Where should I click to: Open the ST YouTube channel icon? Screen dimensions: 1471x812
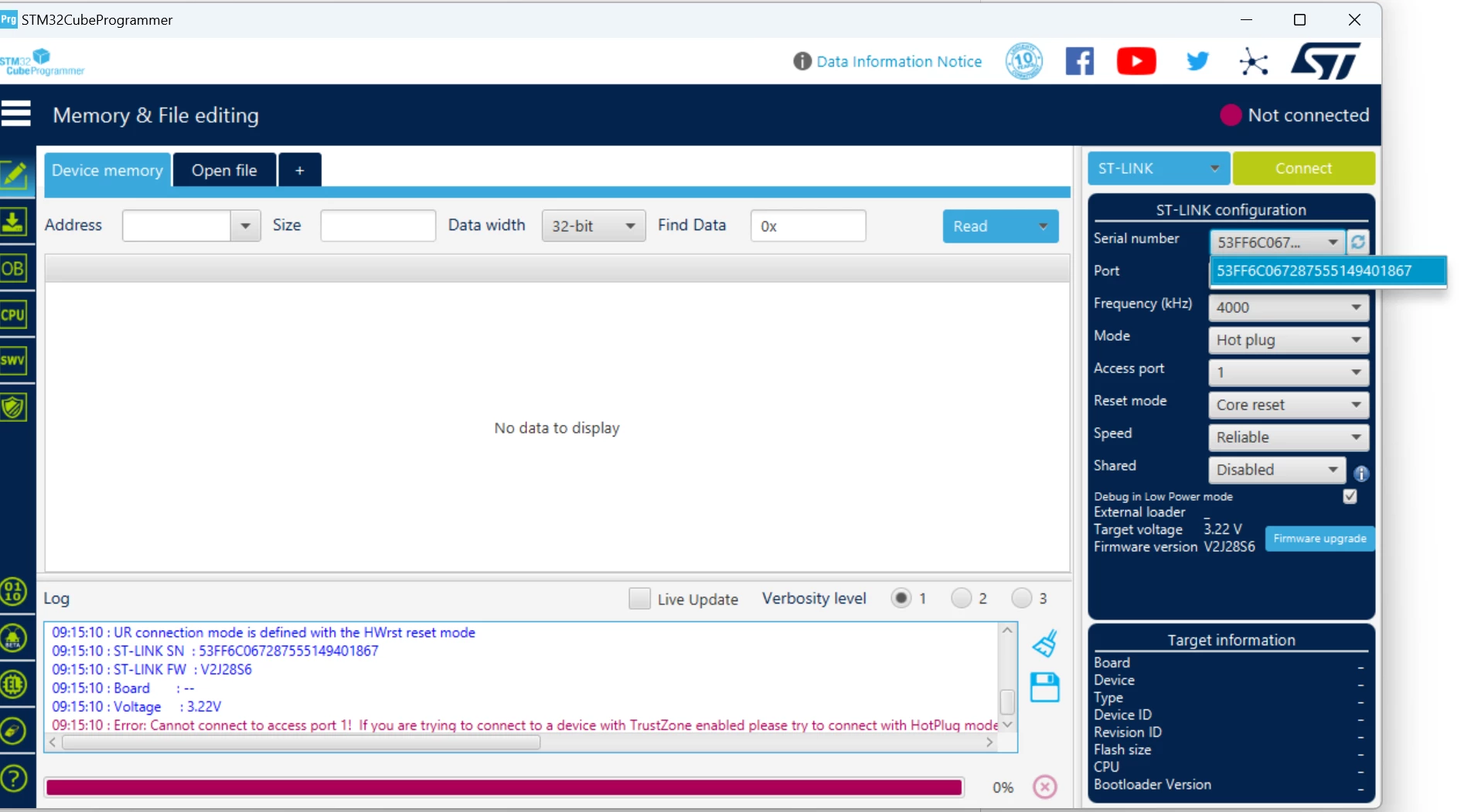tap(1136, 61)
